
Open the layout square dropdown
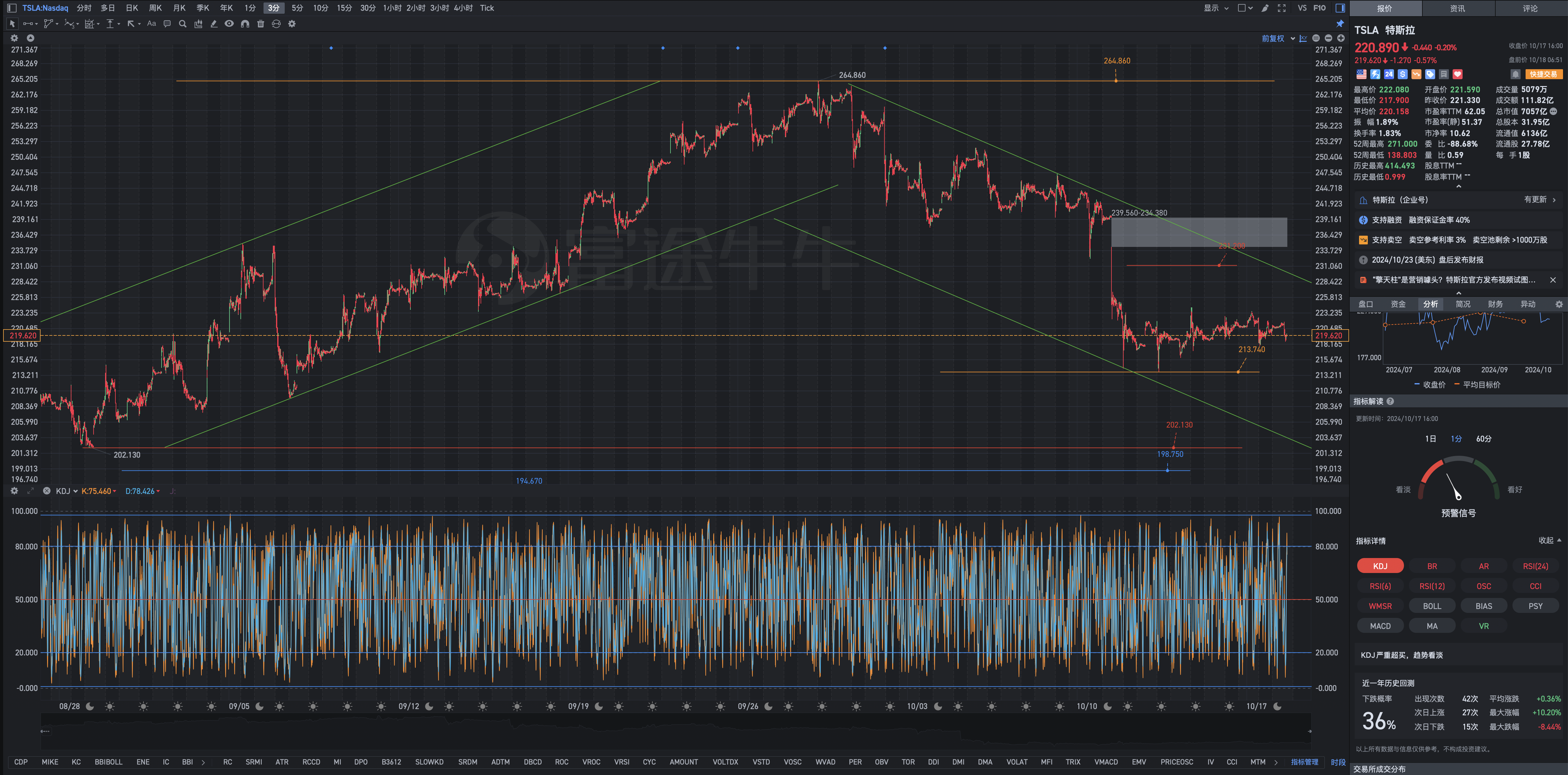(x=1246, y=8)
